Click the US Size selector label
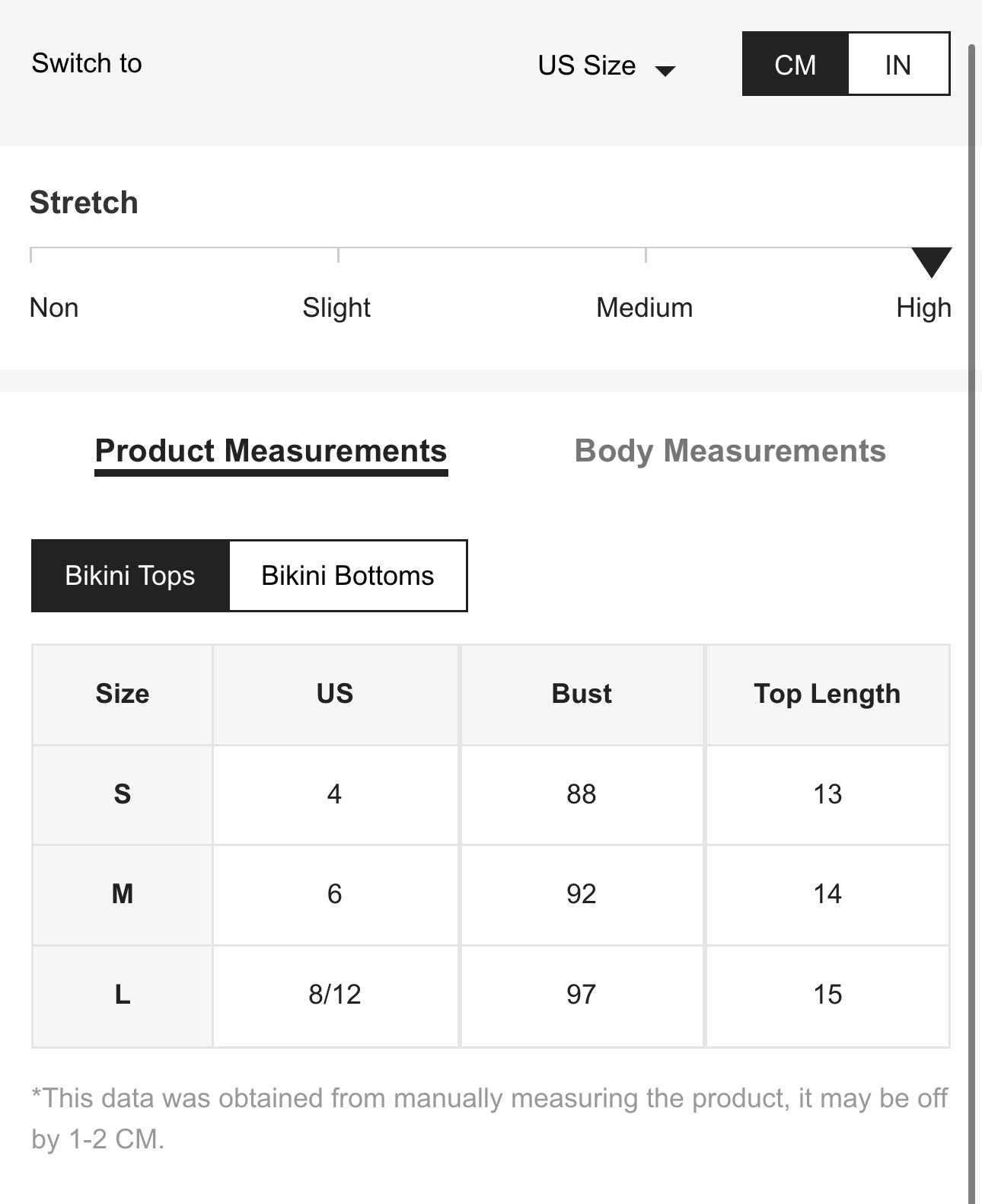The image size is (982, 1204). coord(586,65)
